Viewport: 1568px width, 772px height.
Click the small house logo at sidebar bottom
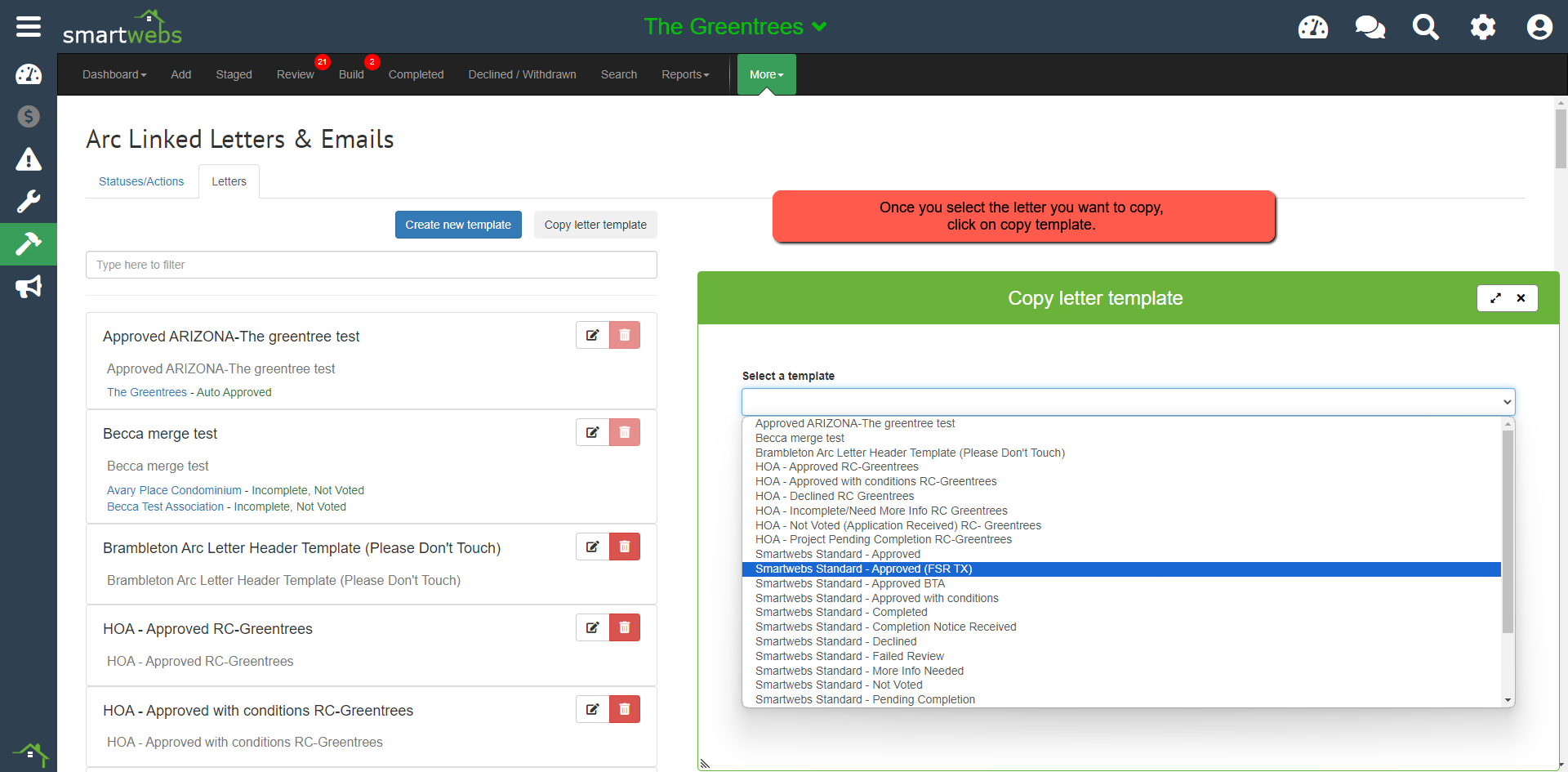tap(30, 753)
